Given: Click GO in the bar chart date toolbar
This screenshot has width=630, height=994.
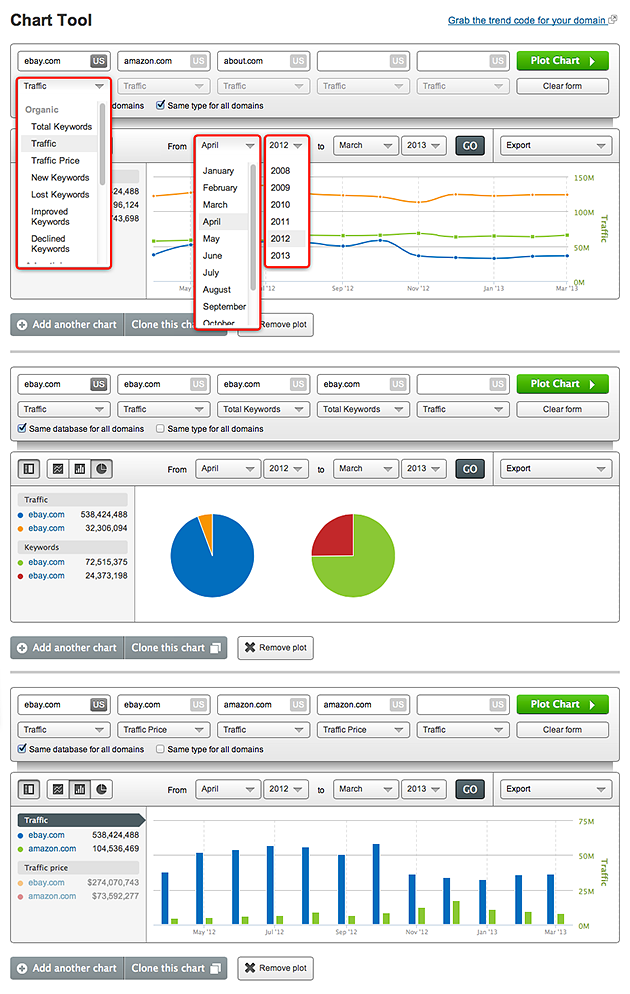Looking at the screenshot, I should (x=470, y=789).
